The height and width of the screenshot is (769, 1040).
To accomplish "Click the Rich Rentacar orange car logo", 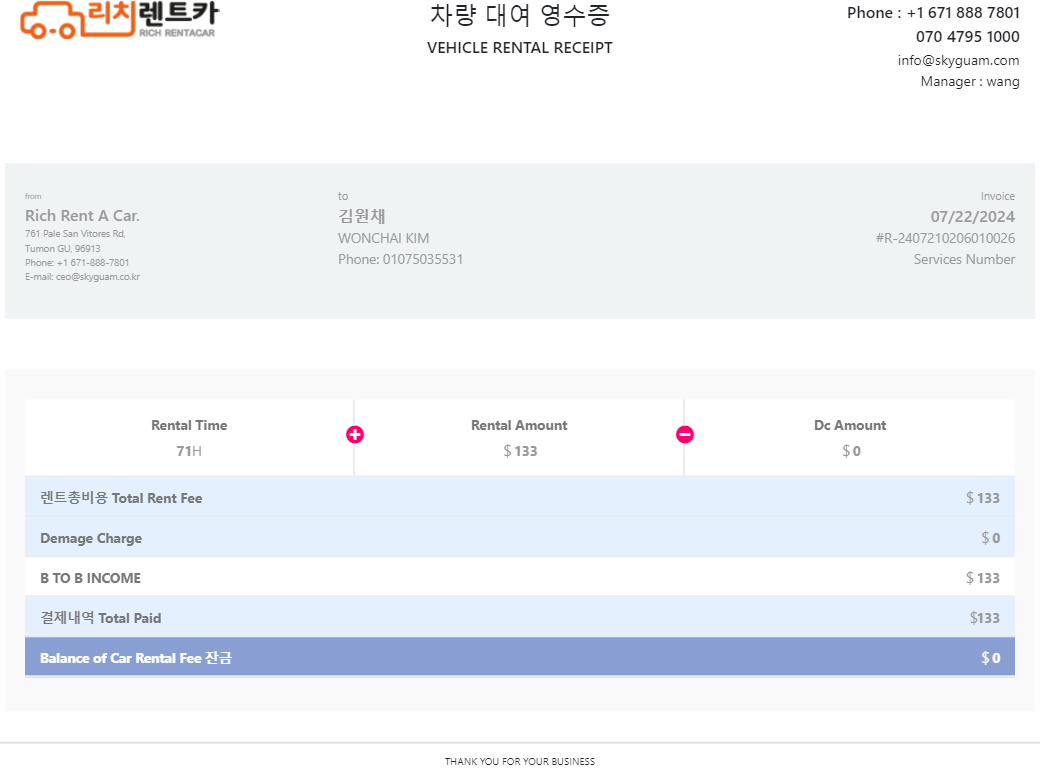I will point(119,20).
